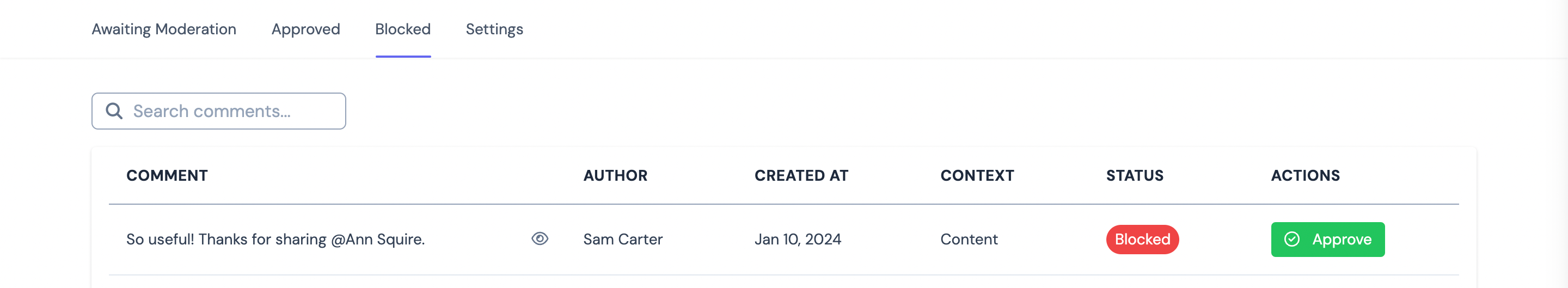Click the STATUS column header
The image size is (1568, 288).
pyautogui.click(x=1135, y=175)
